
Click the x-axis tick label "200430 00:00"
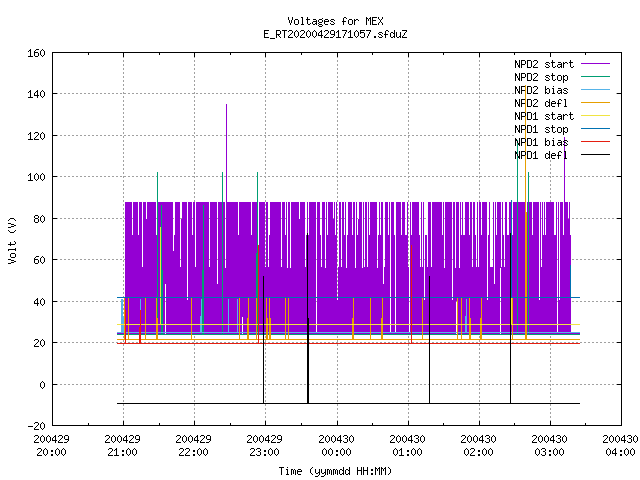click(x=336, y=446)
